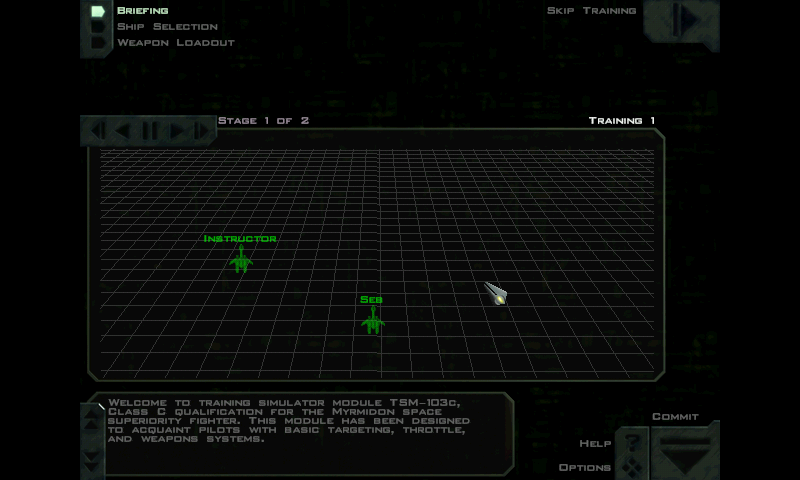800x480 pixels.
Task: Jump to first briefing stage button
Action: pos(98,130)
